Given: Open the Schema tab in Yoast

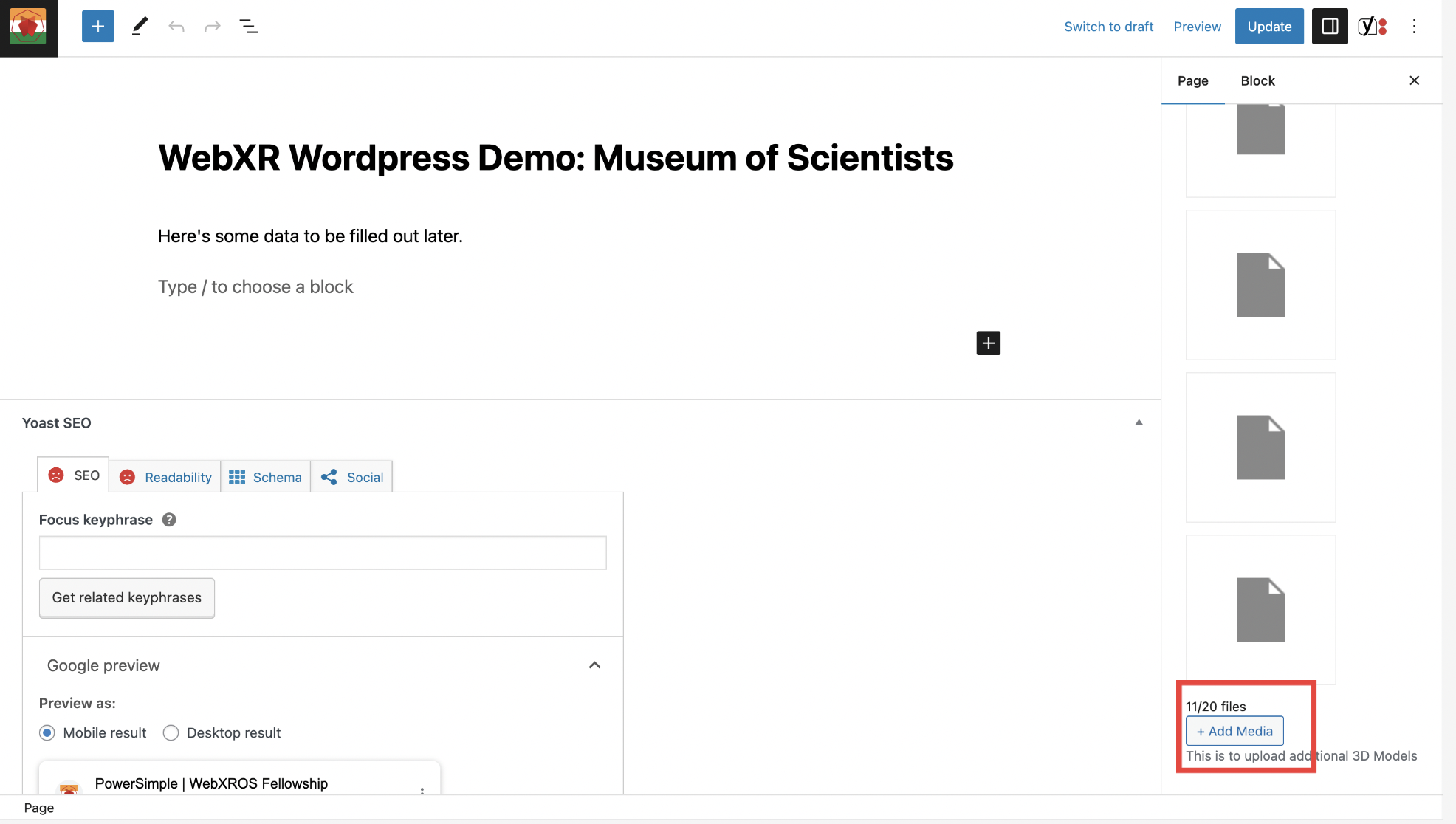Looking at the screenshot, I should (266, 477).
